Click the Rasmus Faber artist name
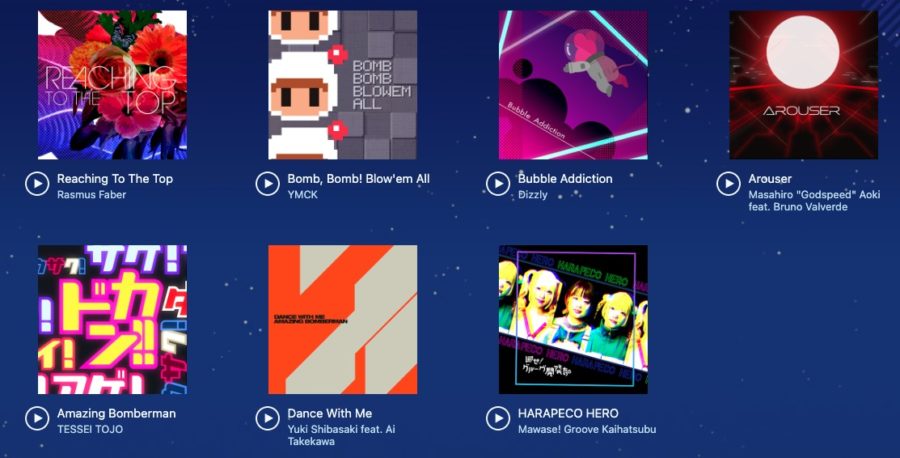 [x=91, y=195]
